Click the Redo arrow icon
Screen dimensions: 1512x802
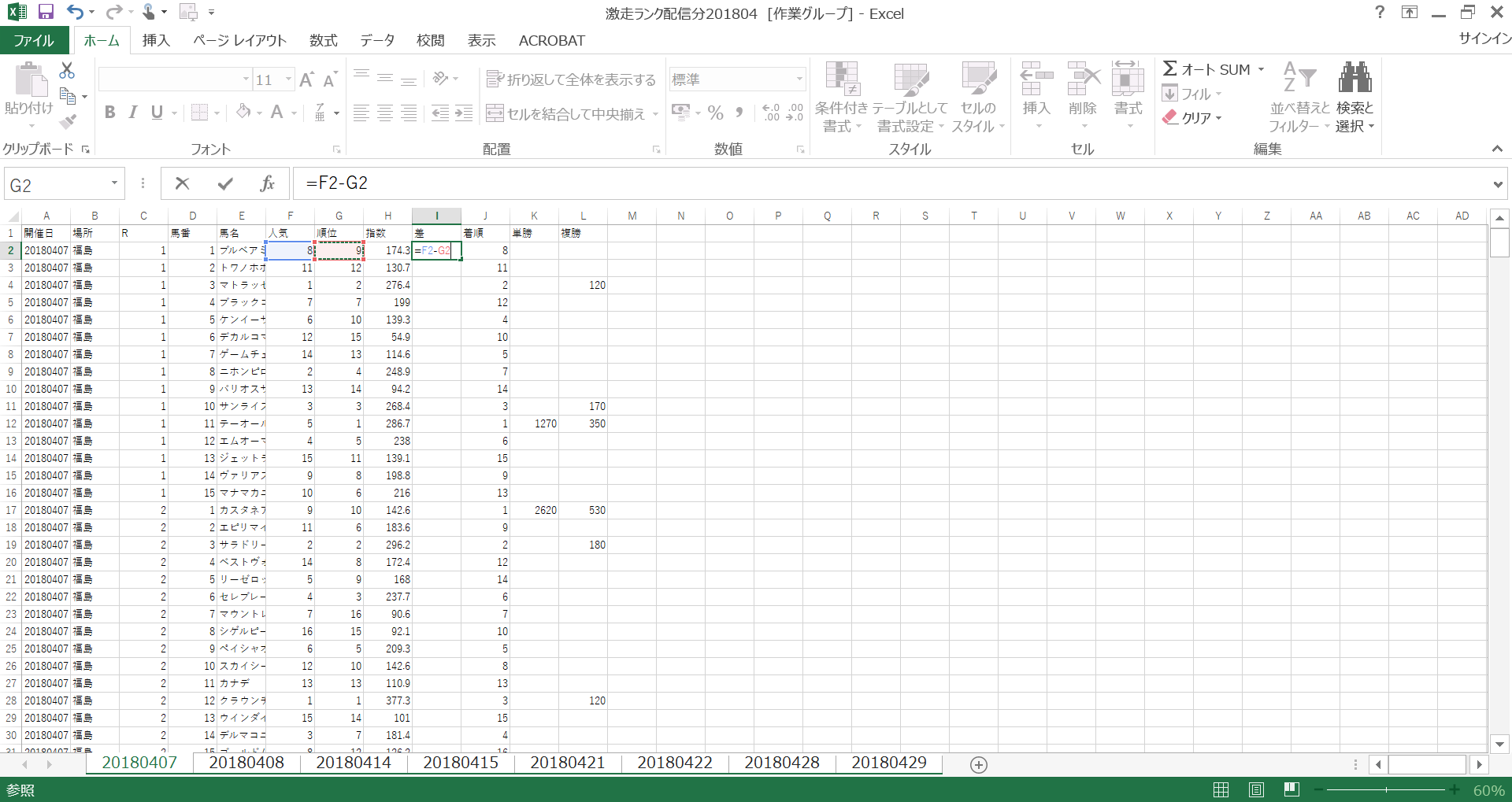coord(113,12)
